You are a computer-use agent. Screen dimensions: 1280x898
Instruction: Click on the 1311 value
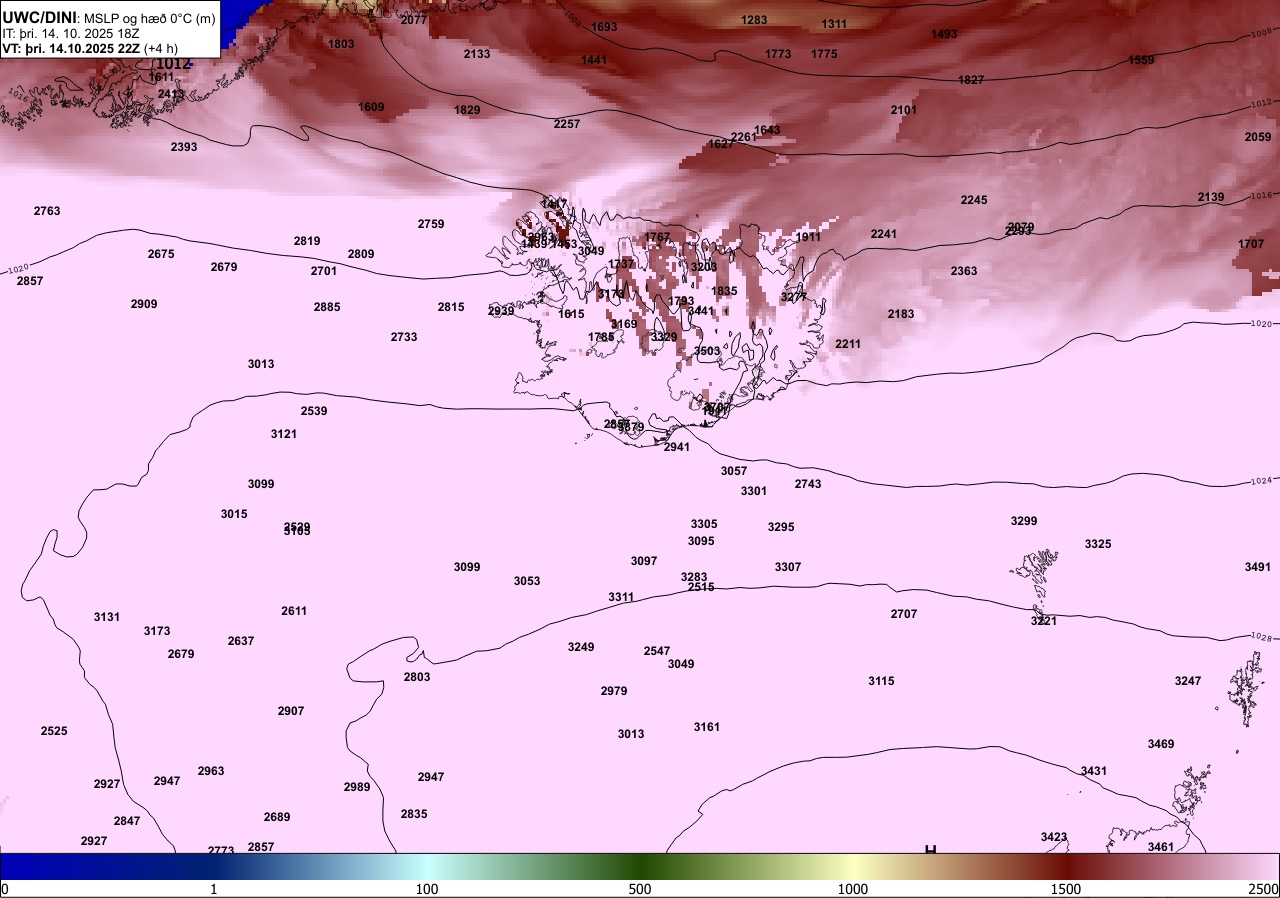coord(834,24)
